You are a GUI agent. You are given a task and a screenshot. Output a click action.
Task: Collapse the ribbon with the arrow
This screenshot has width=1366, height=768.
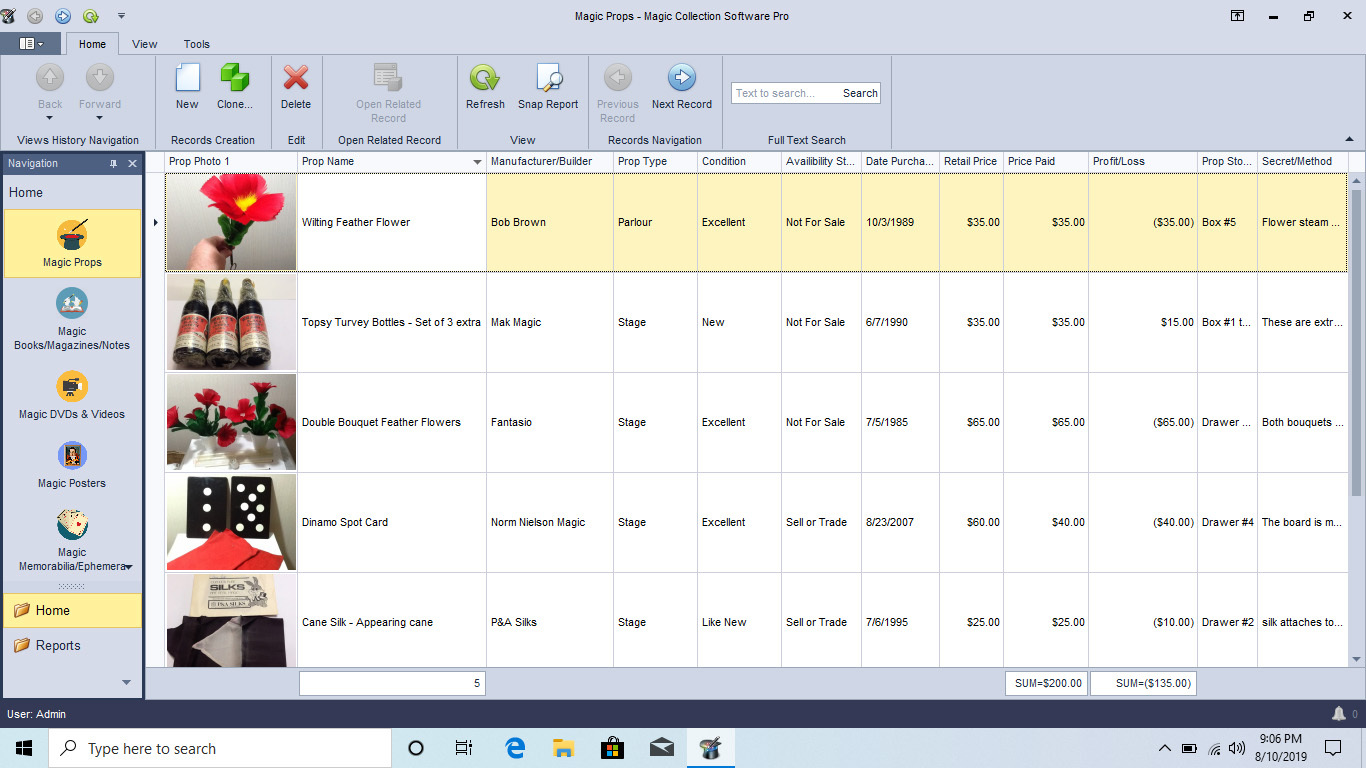pyautogui.click(x=1349, y=139)
